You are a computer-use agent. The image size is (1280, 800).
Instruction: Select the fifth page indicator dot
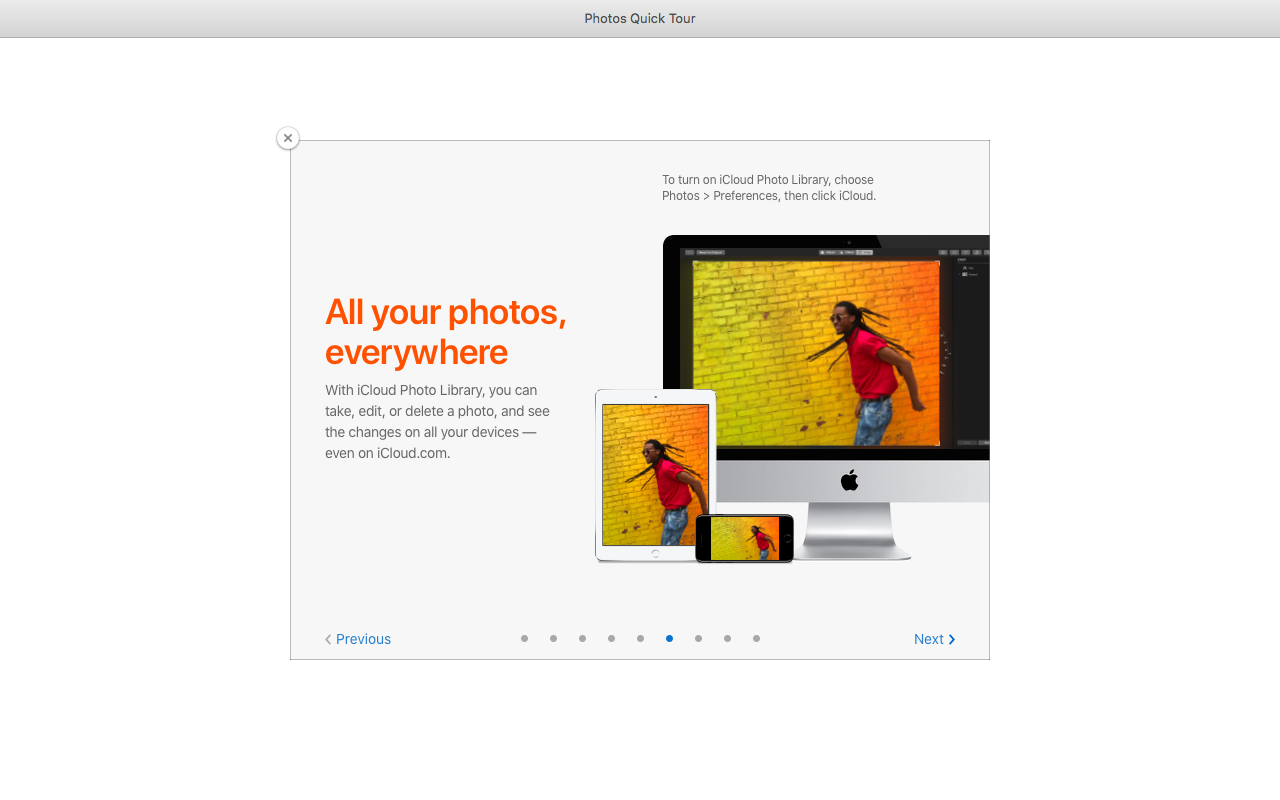click(x=640, y=638)
